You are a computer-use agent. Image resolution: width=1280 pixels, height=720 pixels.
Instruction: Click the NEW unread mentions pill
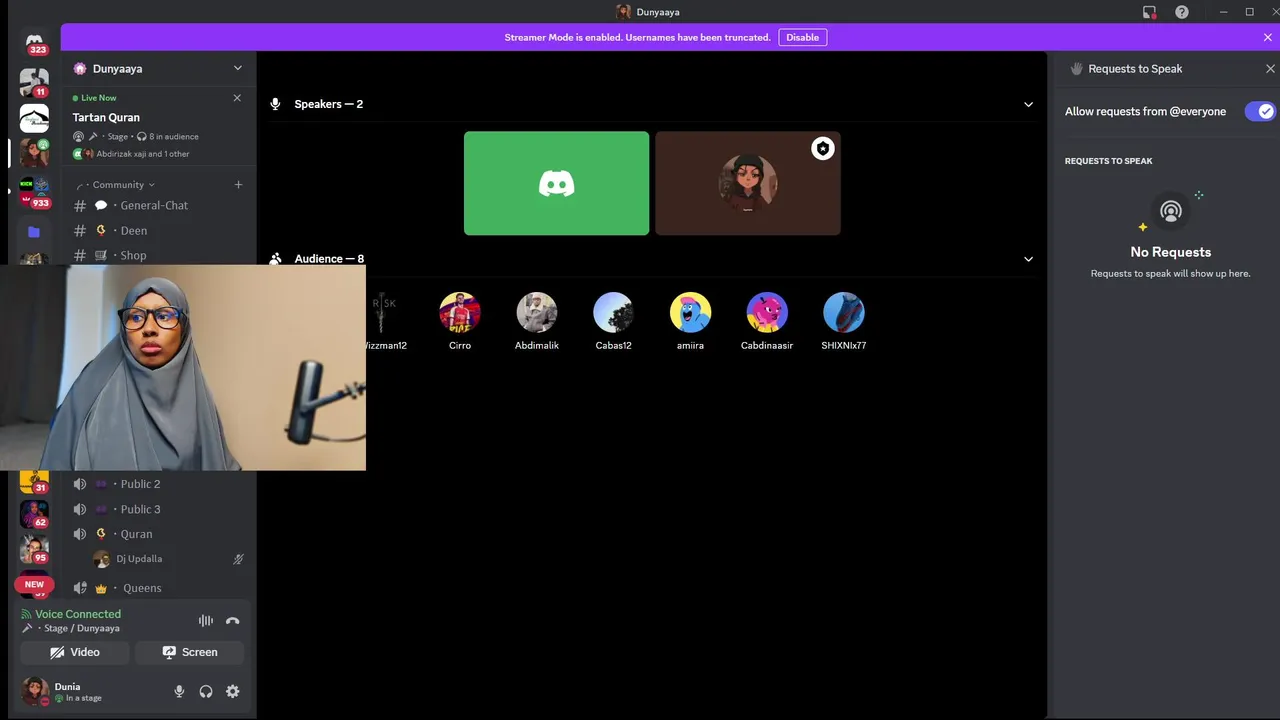pyautogui.click(x=34, y=584)
